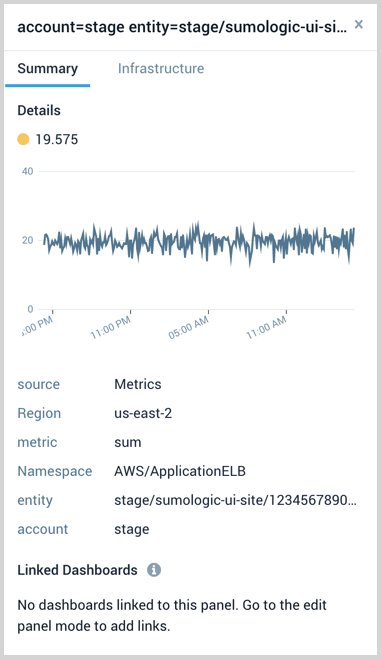Click the AWS/ApplicationELB value

180,471
